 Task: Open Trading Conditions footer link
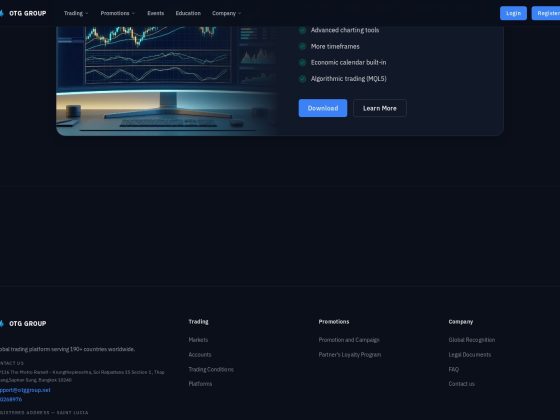pyautogui.click(x=211, y=369)
